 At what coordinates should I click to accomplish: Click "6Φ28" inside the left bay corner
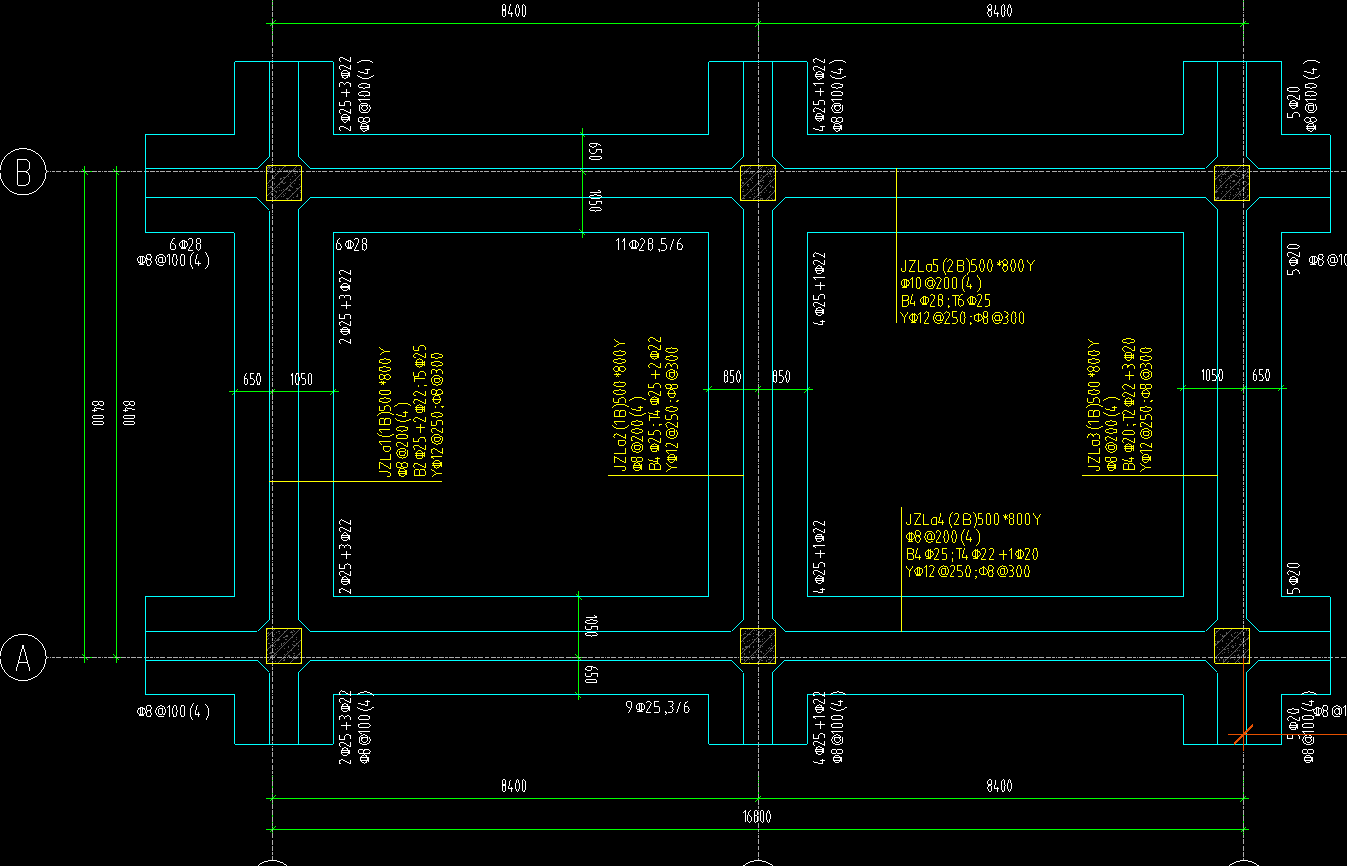point(352,245)
